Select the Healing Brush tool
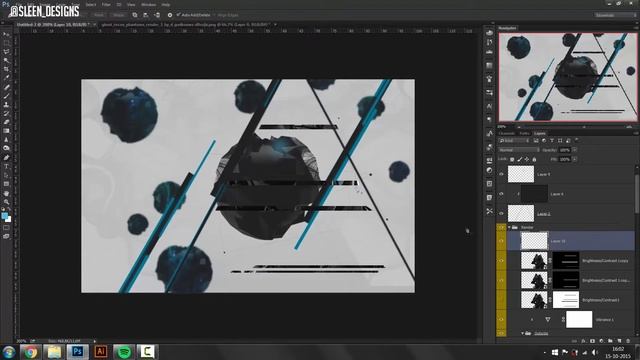640x360 pixels. [x=6, y=87]
